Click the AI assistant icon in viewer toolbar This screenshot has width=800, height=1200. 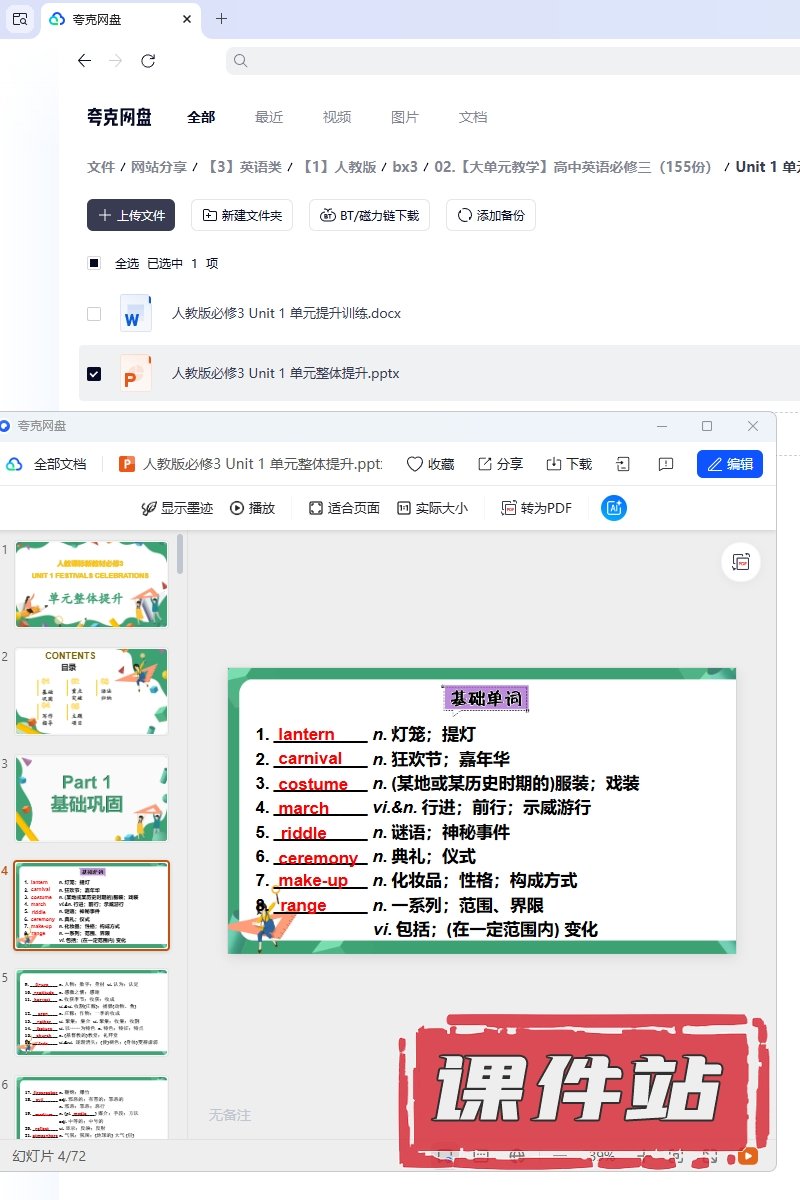click(x=614, y=508)
